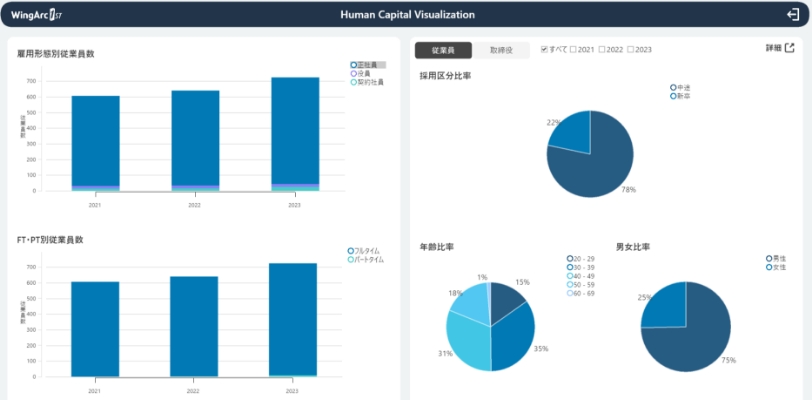Toggle the 契約社員 legend marker
The height and width of the screenshot is (400, 812).
click(x=354, y=82)
